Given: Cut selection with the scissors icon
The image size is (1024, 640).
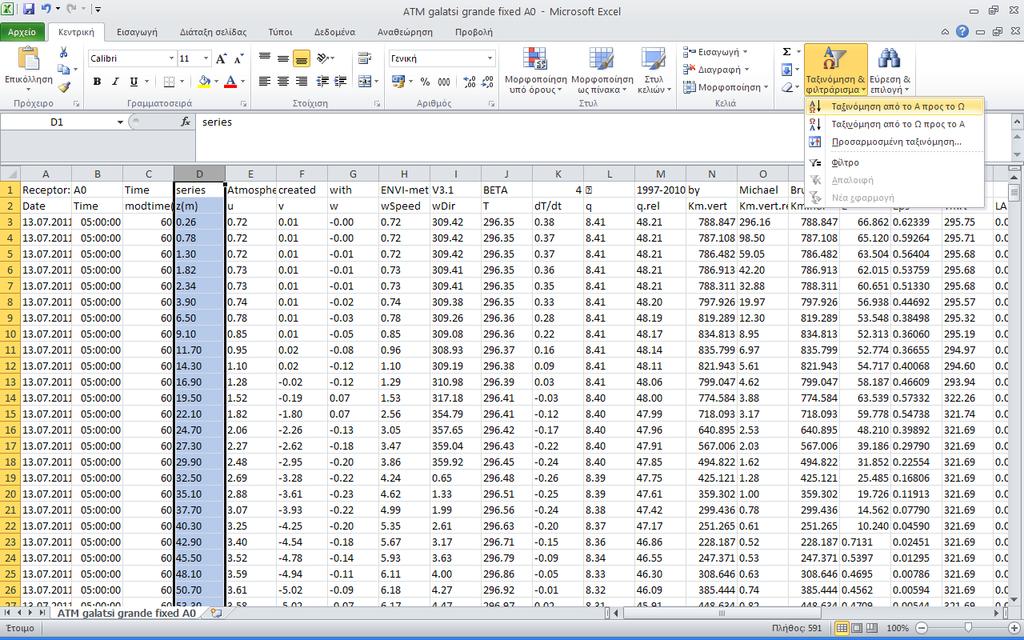Looking at the screenshot, I should pyautogui.click(x=63, y=52).
